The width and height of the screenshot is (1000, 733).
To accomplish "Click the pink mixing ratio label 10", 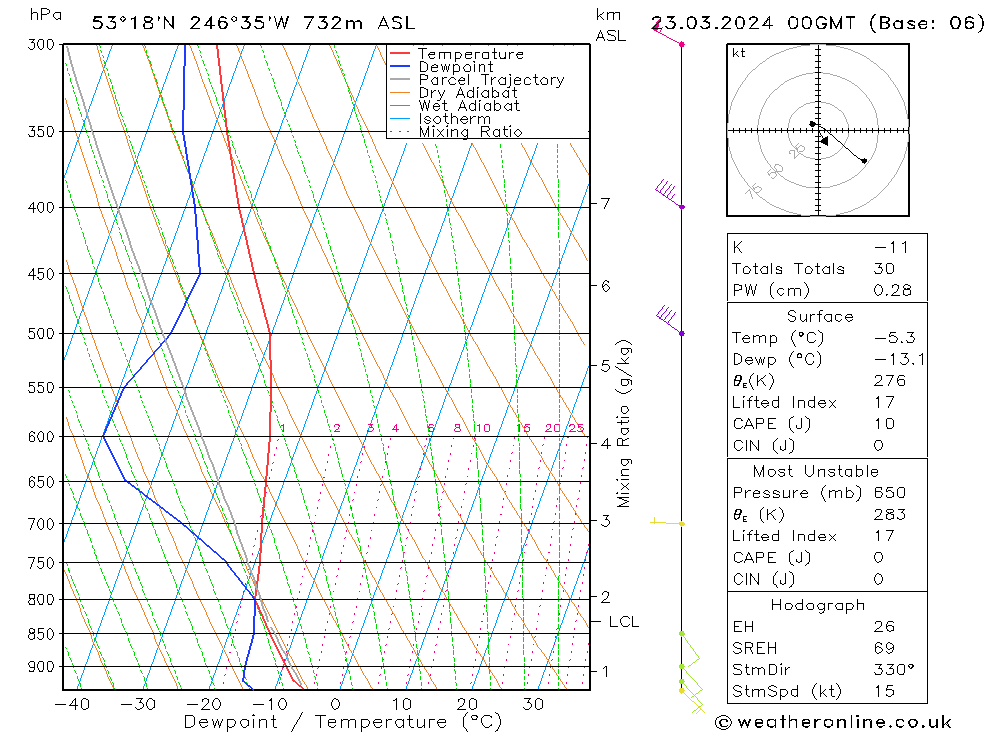I will tap(483, 428).
